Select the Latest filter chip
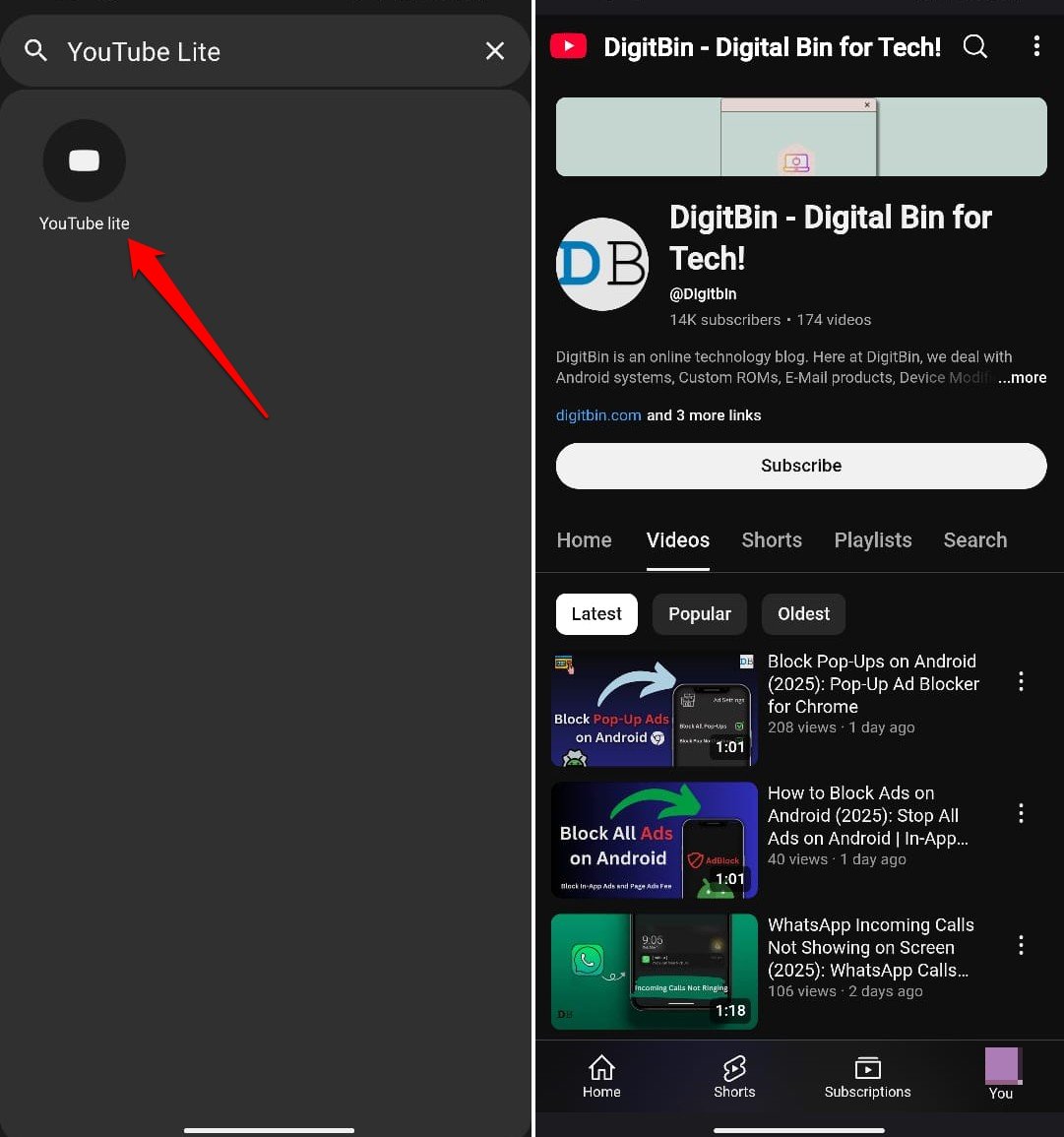 [596, 614]
